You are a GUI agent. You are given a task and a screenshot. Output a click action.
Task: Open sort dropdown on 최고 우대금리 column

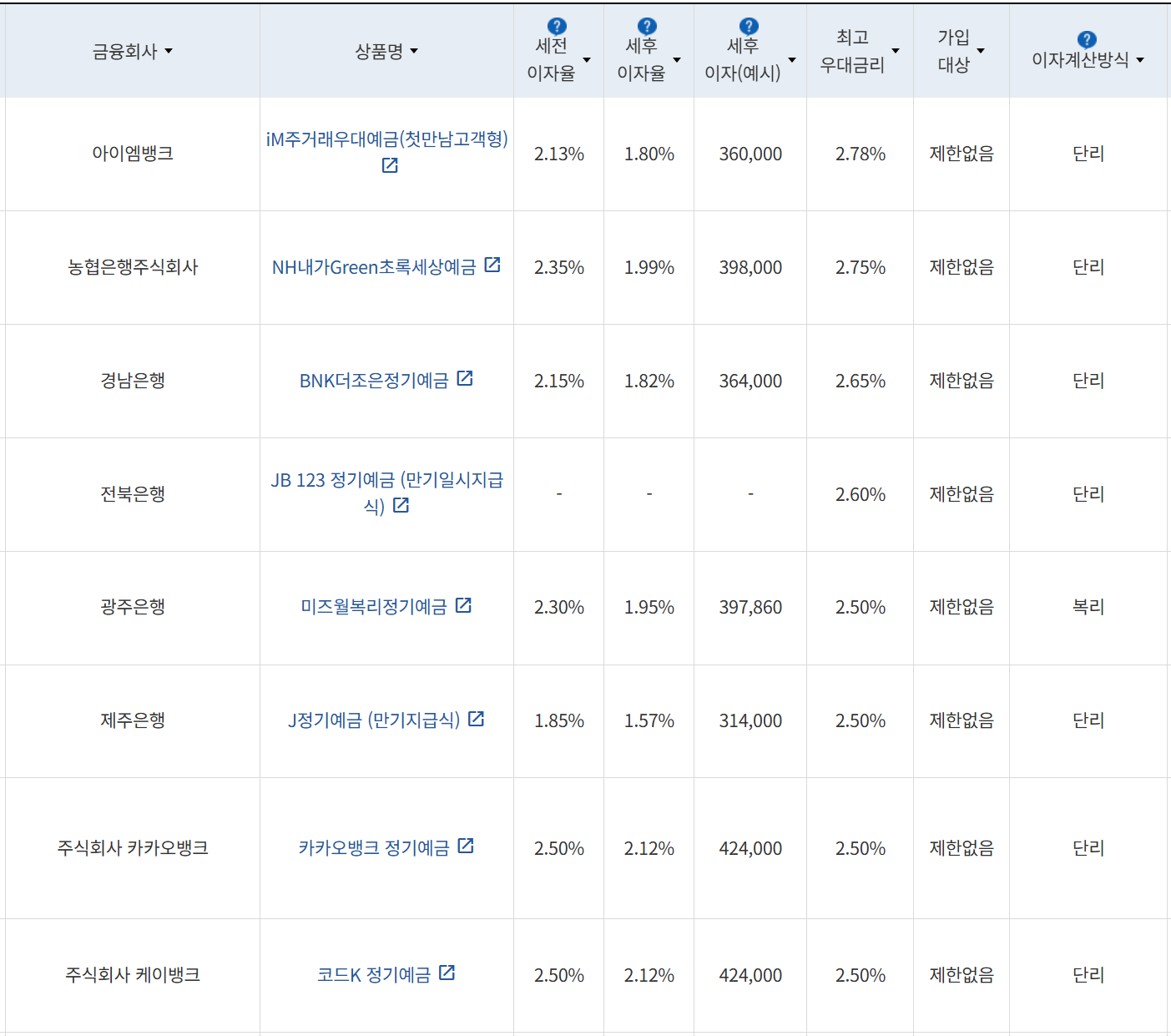click(x=896, y=51)
